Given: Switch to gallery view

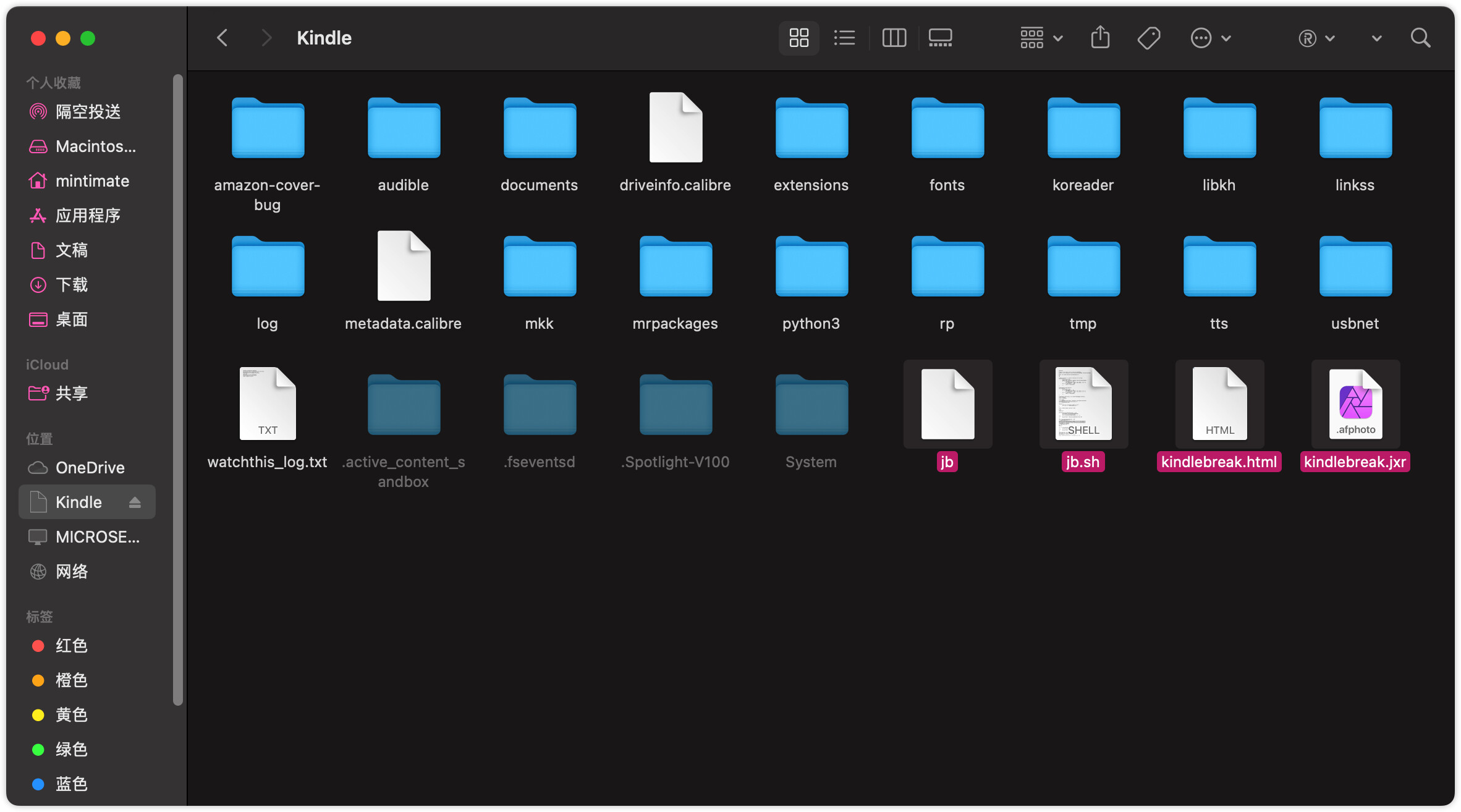Looking at the screenshot, I should (940, 38).
